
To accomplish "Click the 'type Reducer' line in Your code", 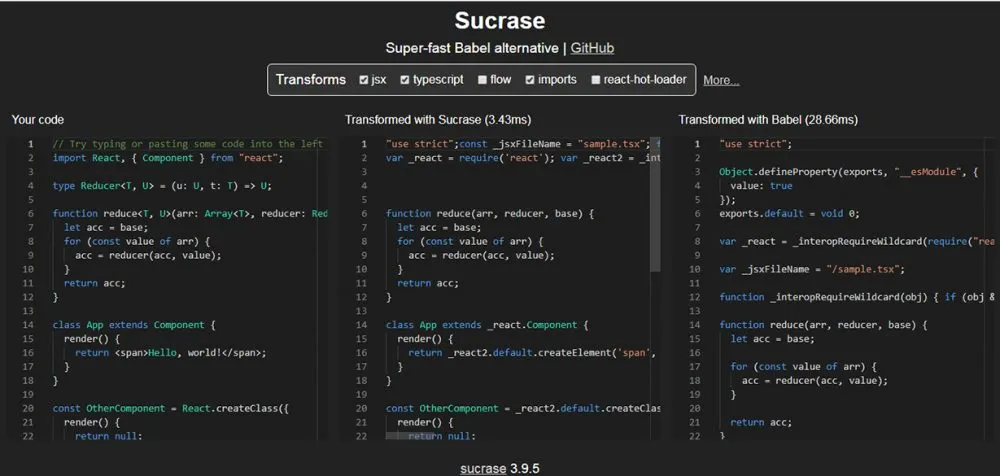I will tap(162, 186).
